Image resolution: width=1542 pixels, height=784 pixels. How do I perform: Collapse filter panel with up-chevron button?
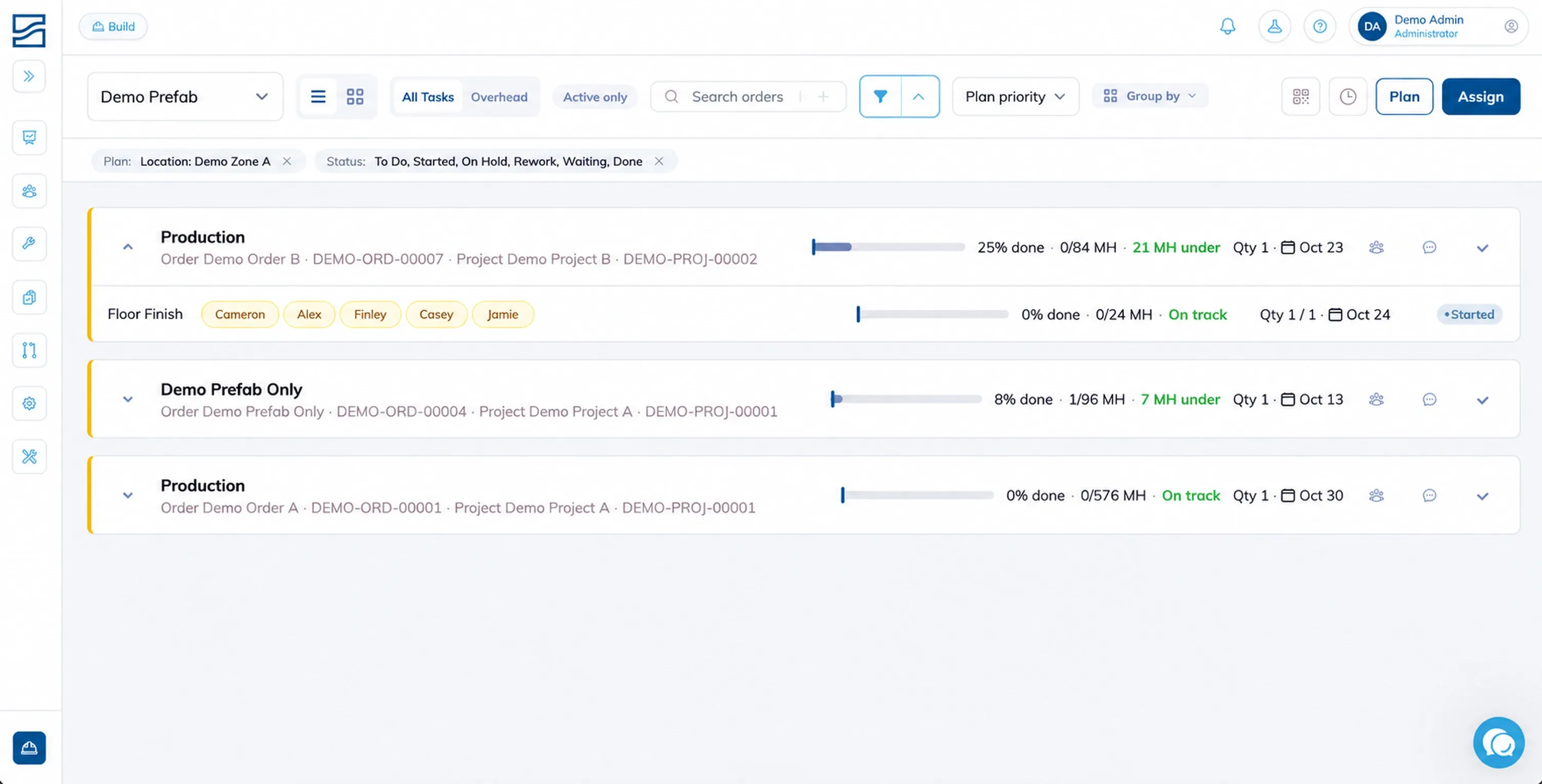(x=919, y=96)
